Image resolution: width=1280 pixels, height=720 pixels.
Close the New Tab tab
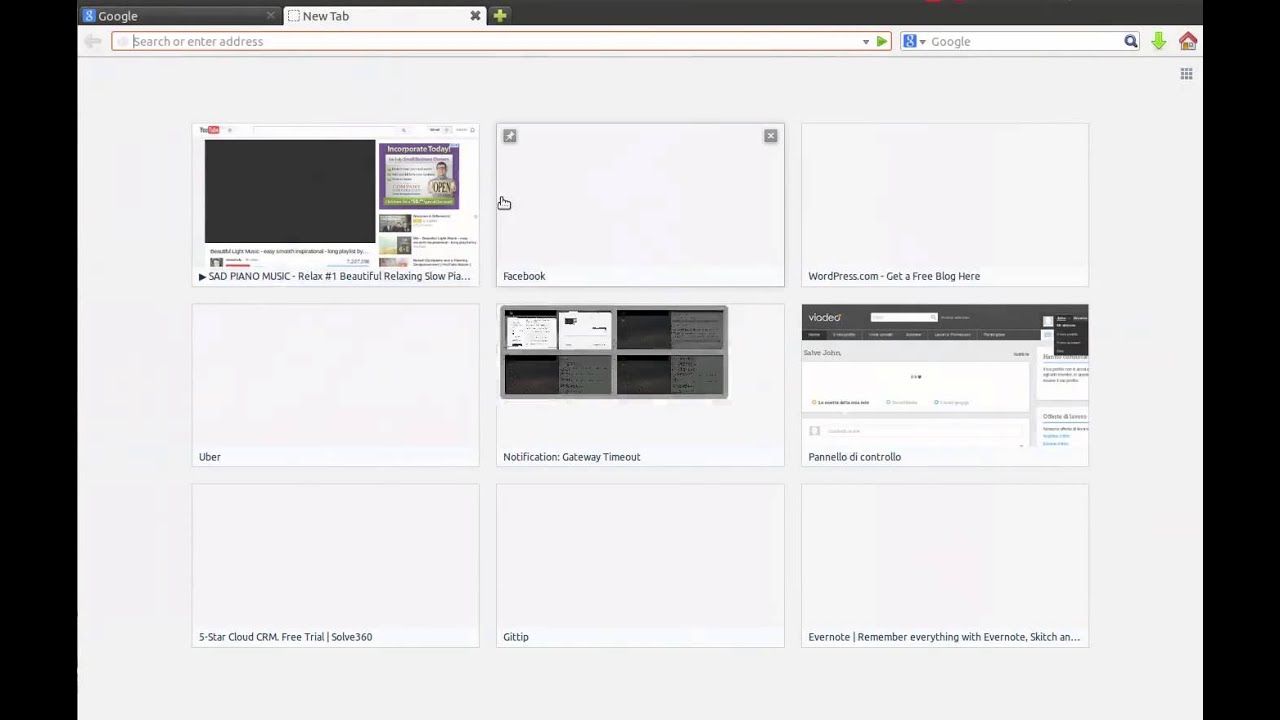click(475, 16)
